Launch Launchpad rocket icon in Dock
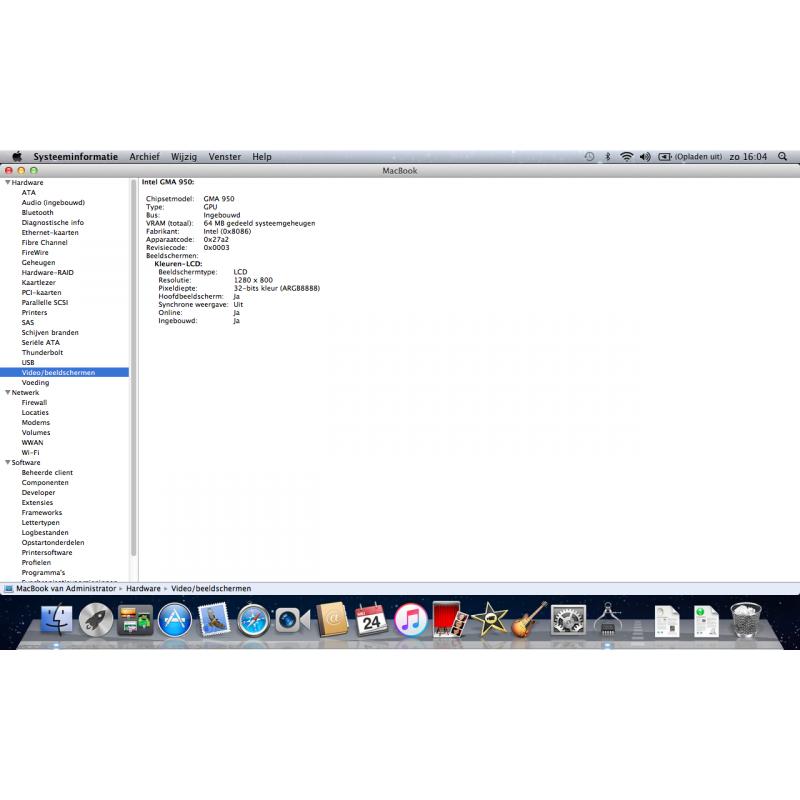This screenshot has width=800, height=800. click(x=96, y=619)
